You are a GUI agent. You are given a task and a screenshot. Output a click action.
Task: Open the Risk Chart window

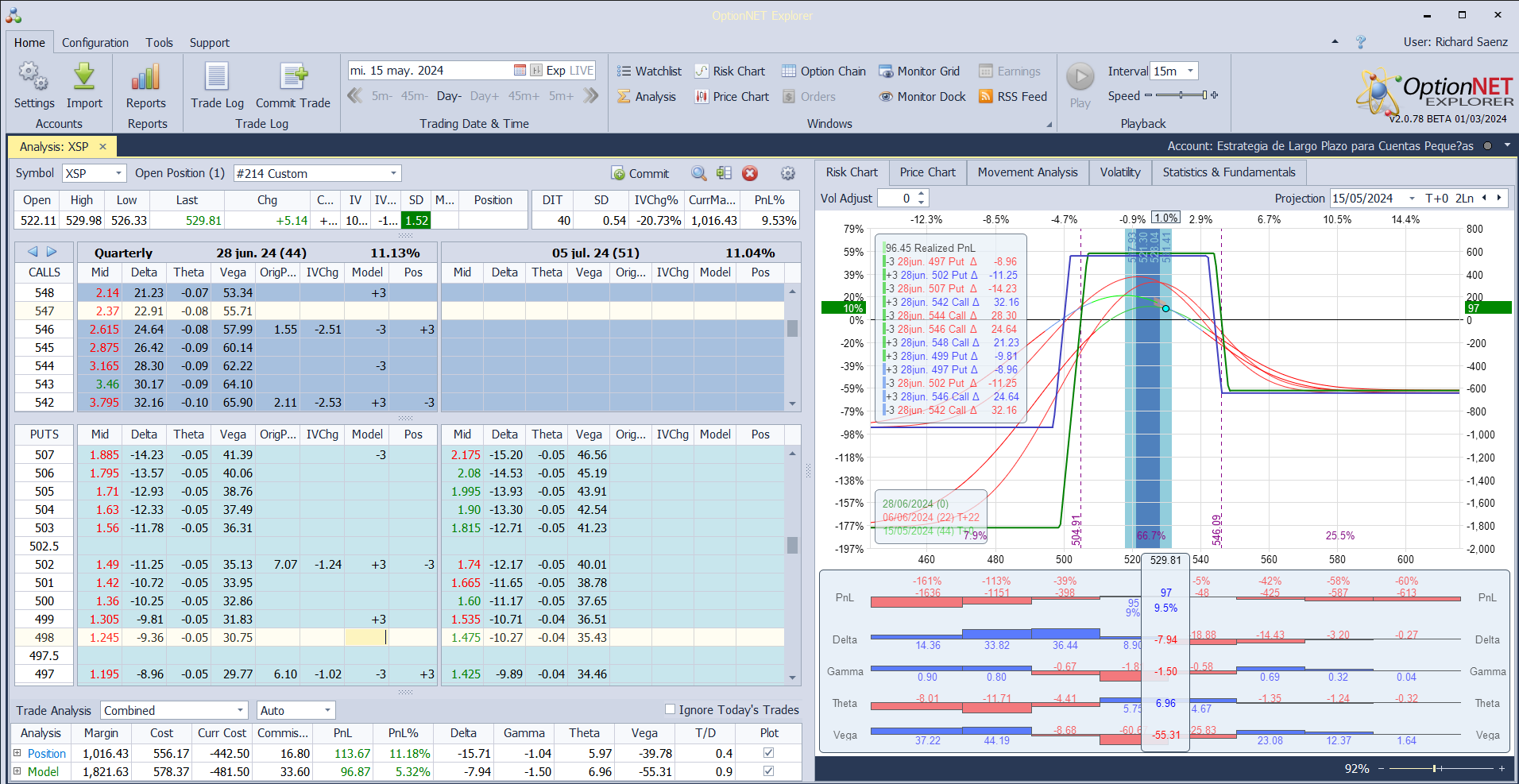(x=730, y=71)
